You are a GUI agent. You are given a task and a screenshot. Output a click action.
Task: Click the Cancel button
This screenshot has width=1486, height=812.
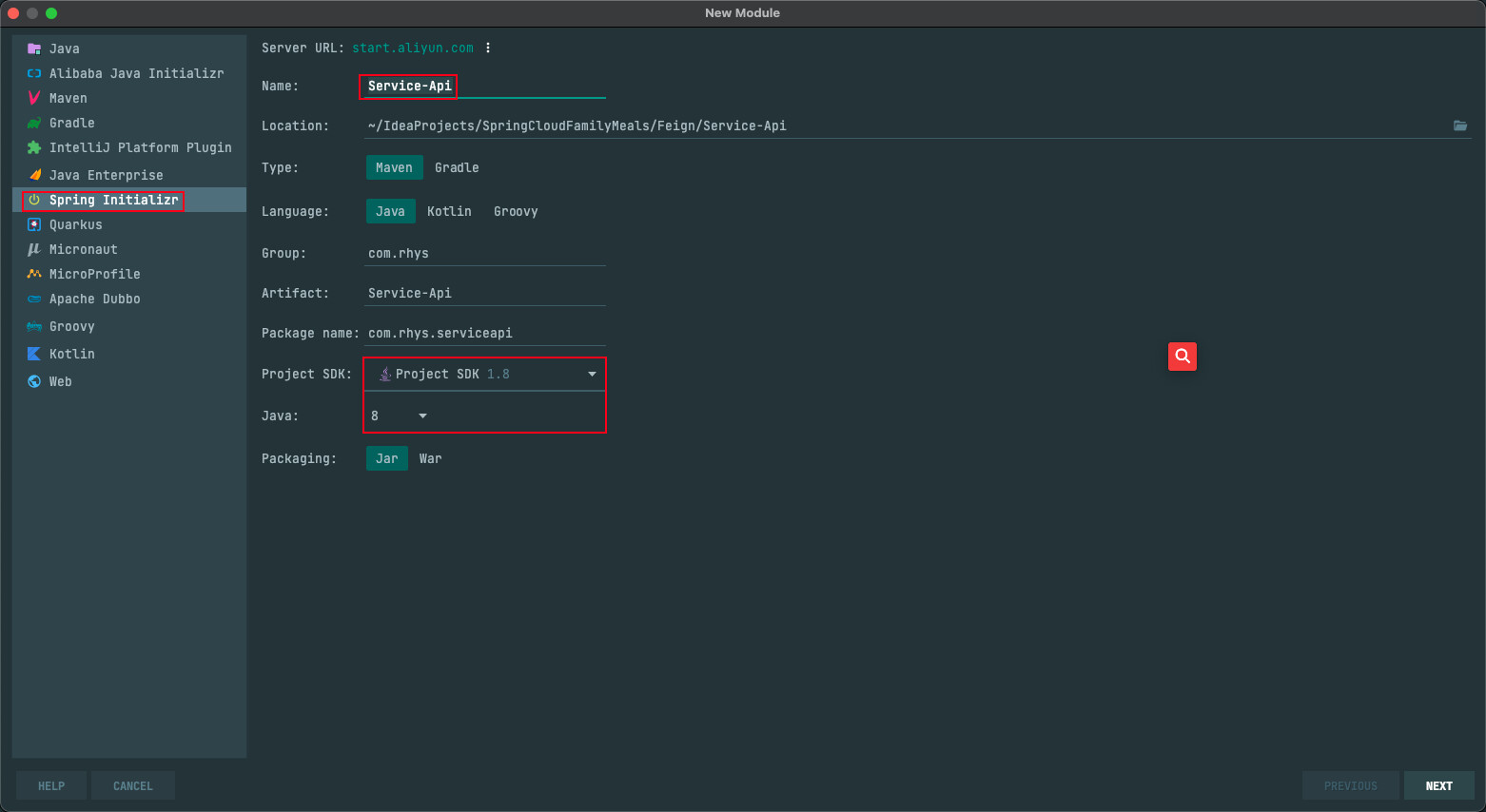coord(132,785)
